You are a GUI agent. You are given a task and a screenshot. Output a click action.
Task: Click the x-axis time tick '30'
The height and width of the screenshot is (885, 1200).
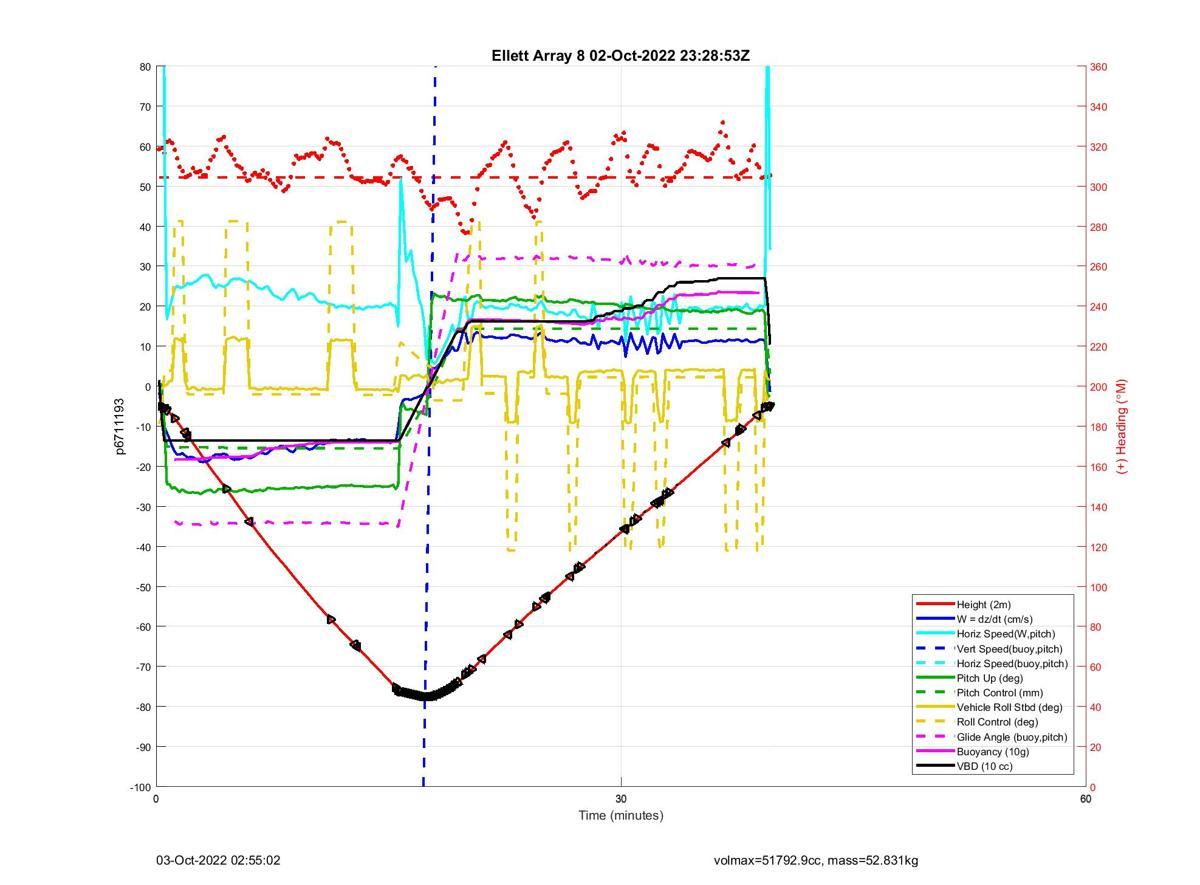(x=621, y=799)
